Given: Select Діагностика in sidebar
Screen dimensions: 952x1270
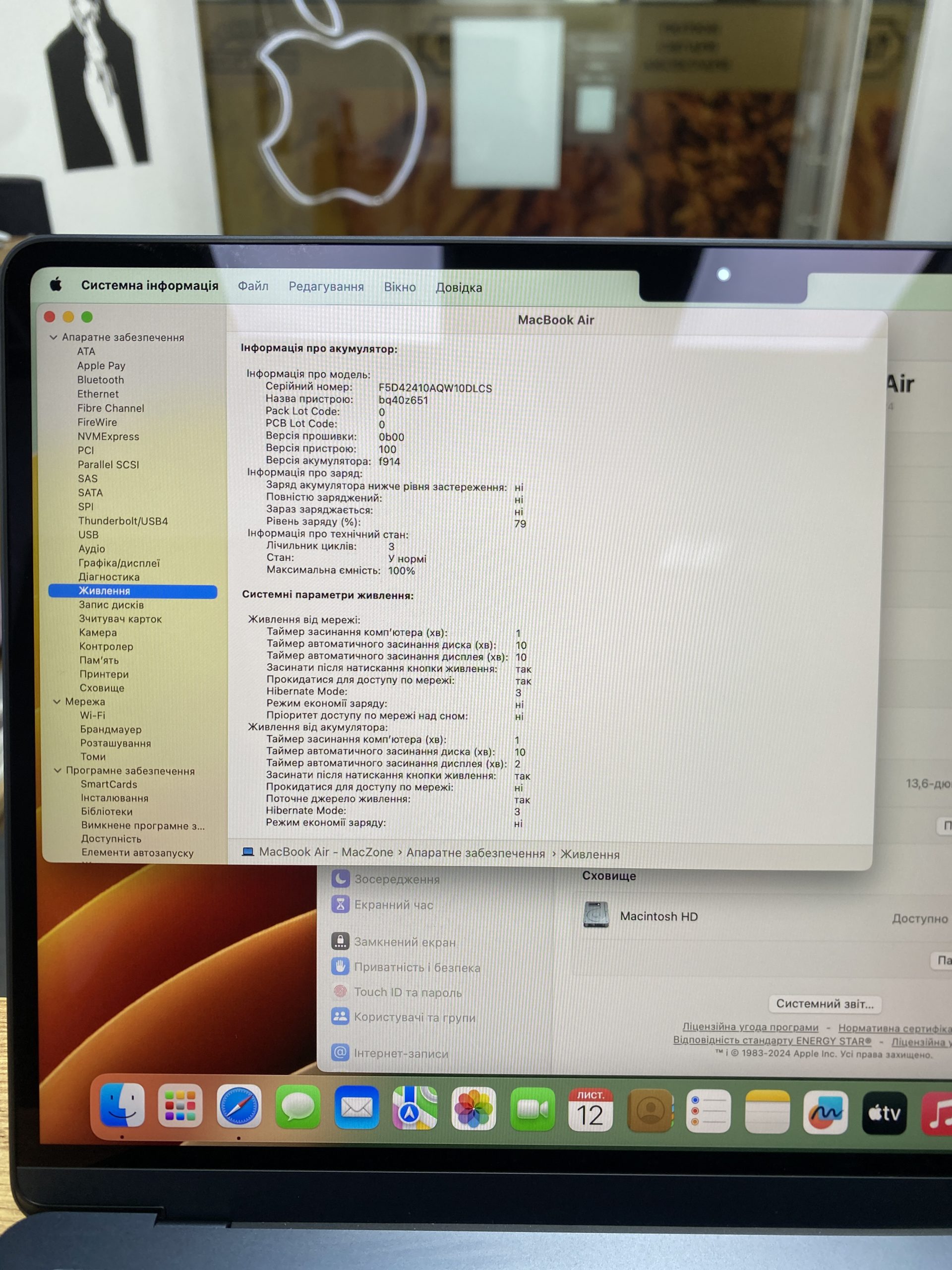Looking at the screenshot, I should [x=109, y=577].
